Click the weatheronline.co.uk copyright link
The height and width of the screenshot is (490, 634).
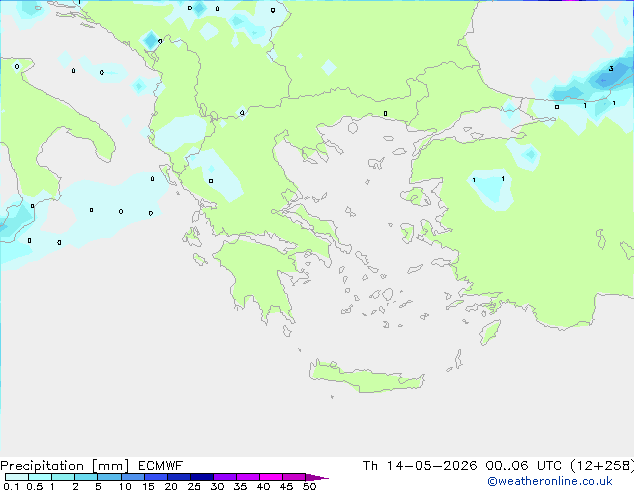(549, 481)
